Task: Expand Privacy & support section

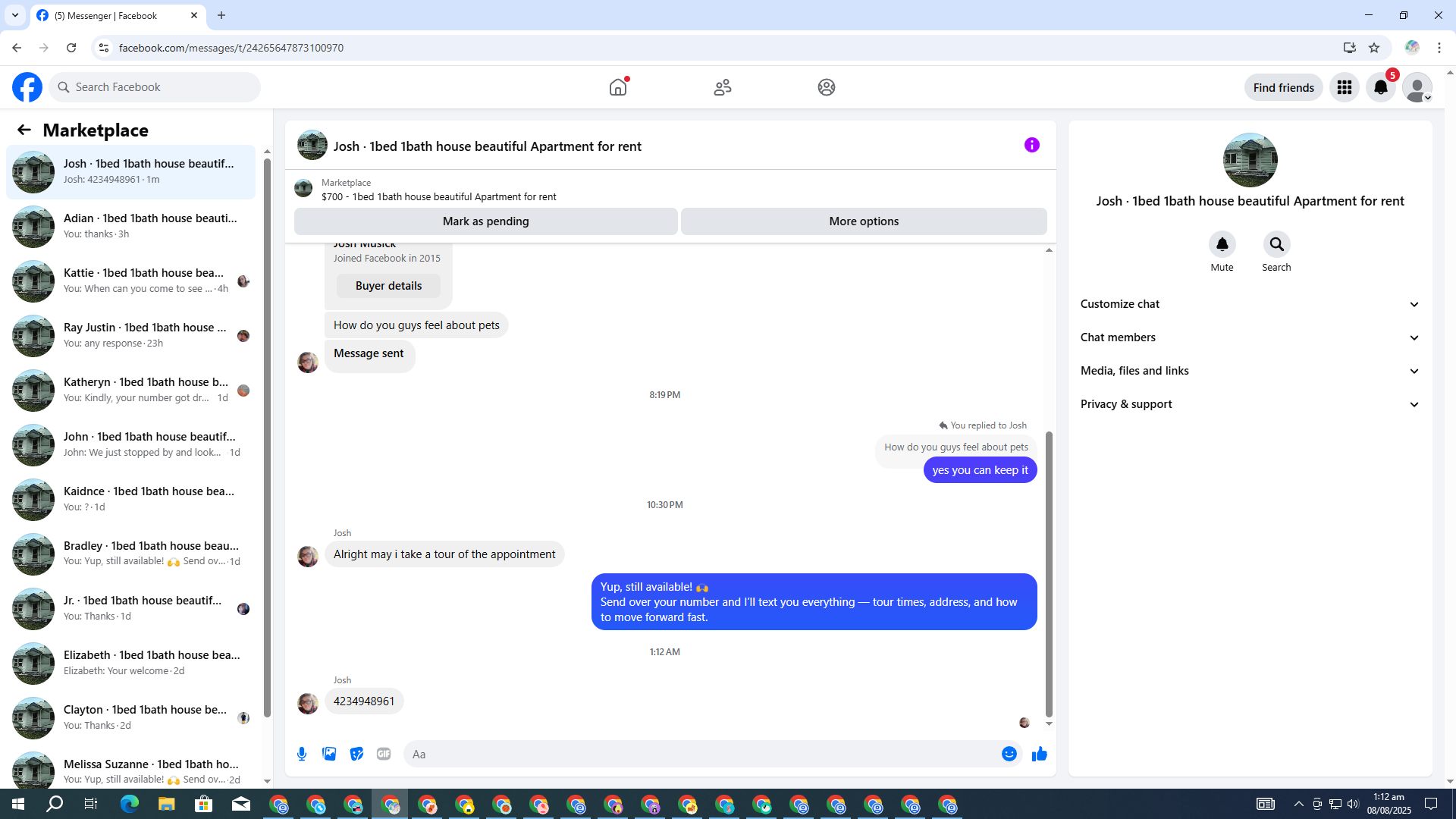Action: coord(1249,404)
